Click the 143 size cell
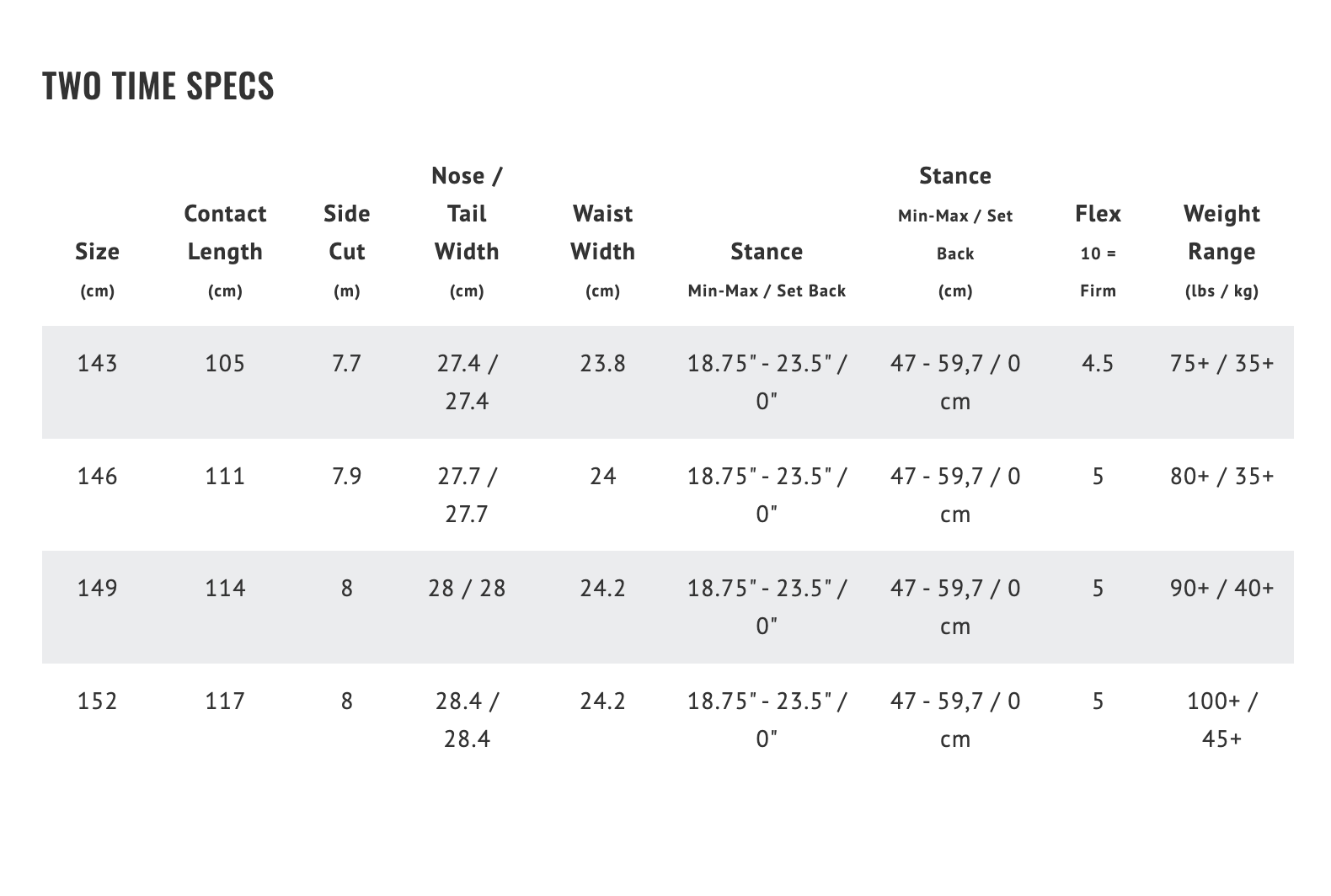Screen dimensions: 1331x896 coord(97,364)
